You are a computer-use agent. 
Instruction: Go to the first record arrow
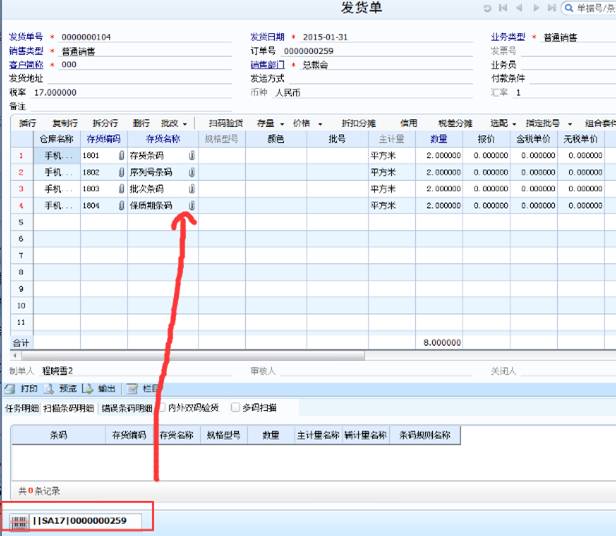click(x=504, y=8)
